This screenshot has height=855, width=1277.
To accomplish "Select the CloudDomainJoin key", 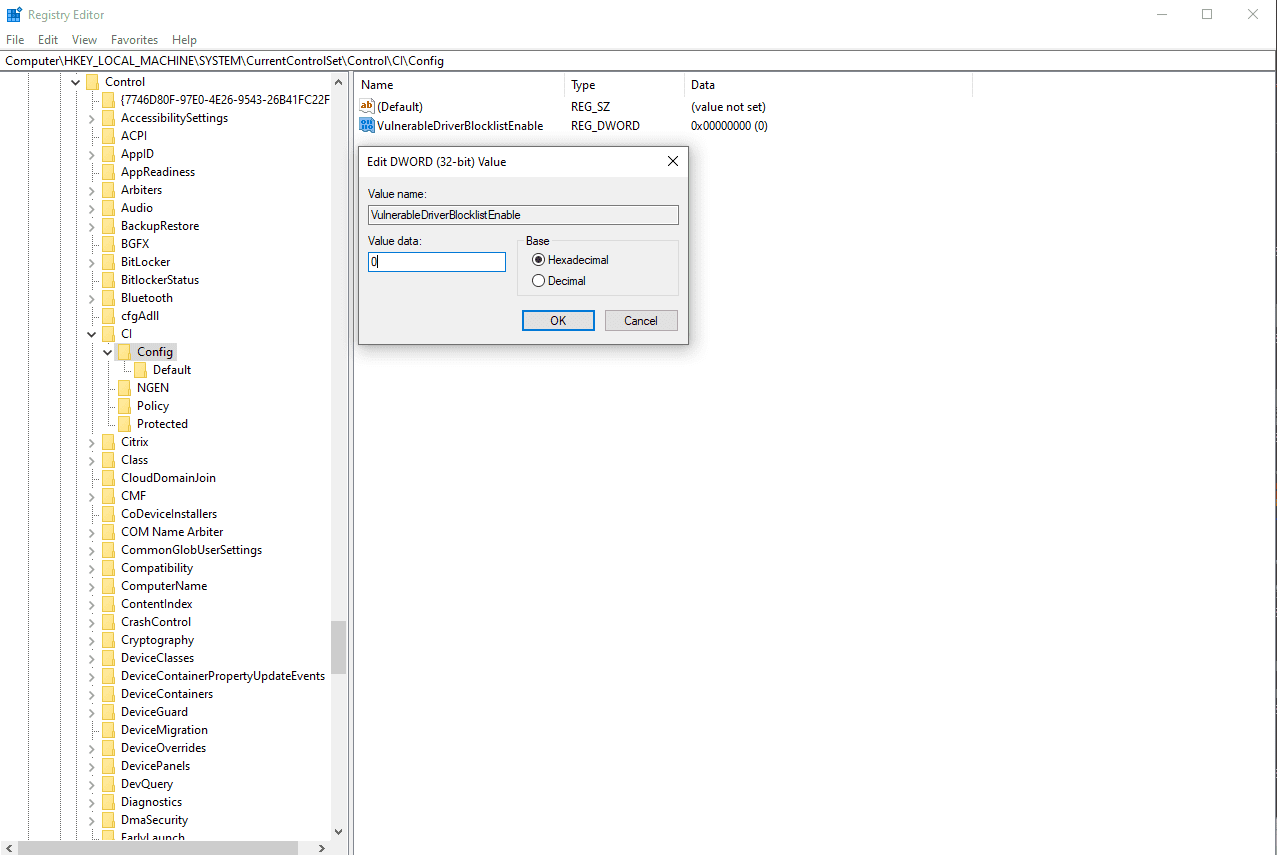I will (168, 478).
